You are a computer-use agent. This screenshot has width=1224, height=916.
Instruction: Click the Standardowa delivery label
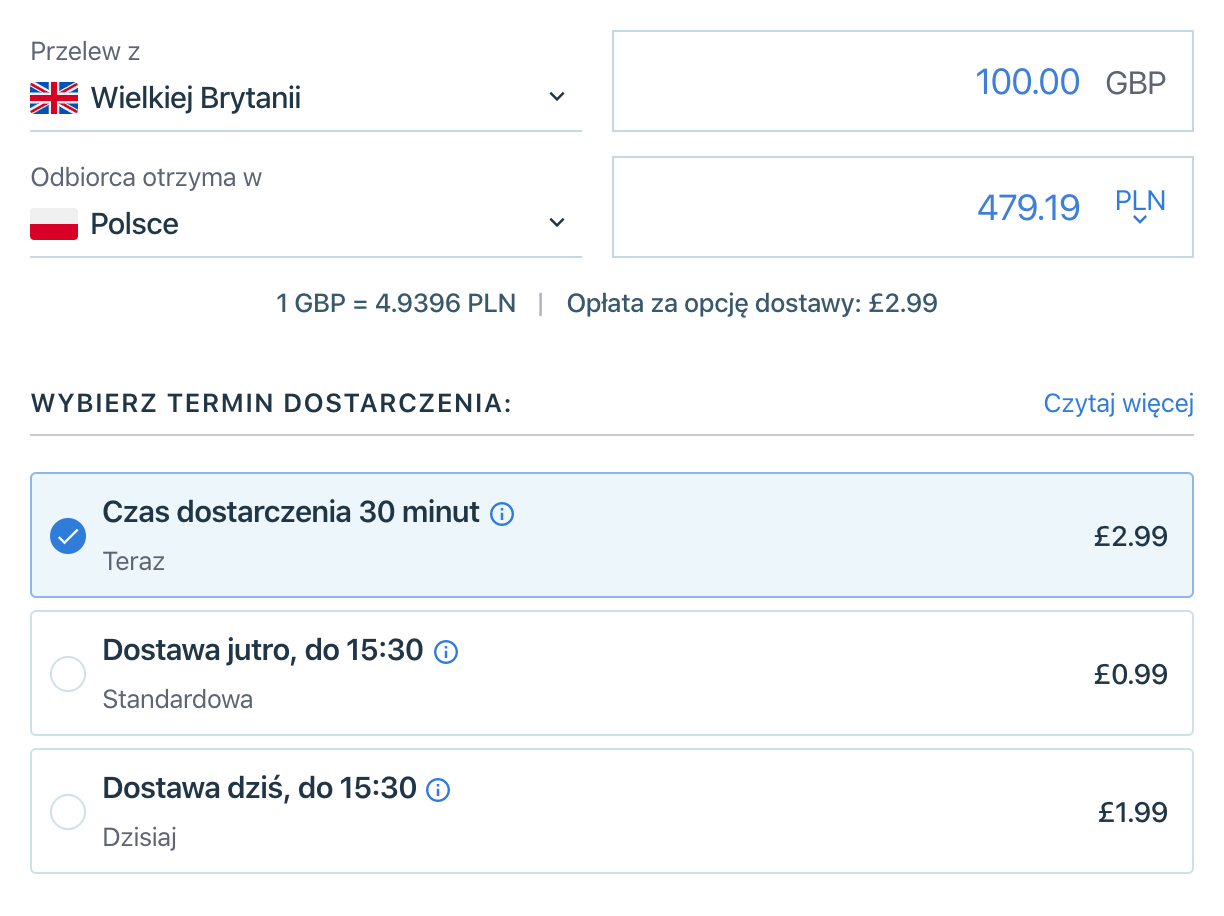(178, 699)
